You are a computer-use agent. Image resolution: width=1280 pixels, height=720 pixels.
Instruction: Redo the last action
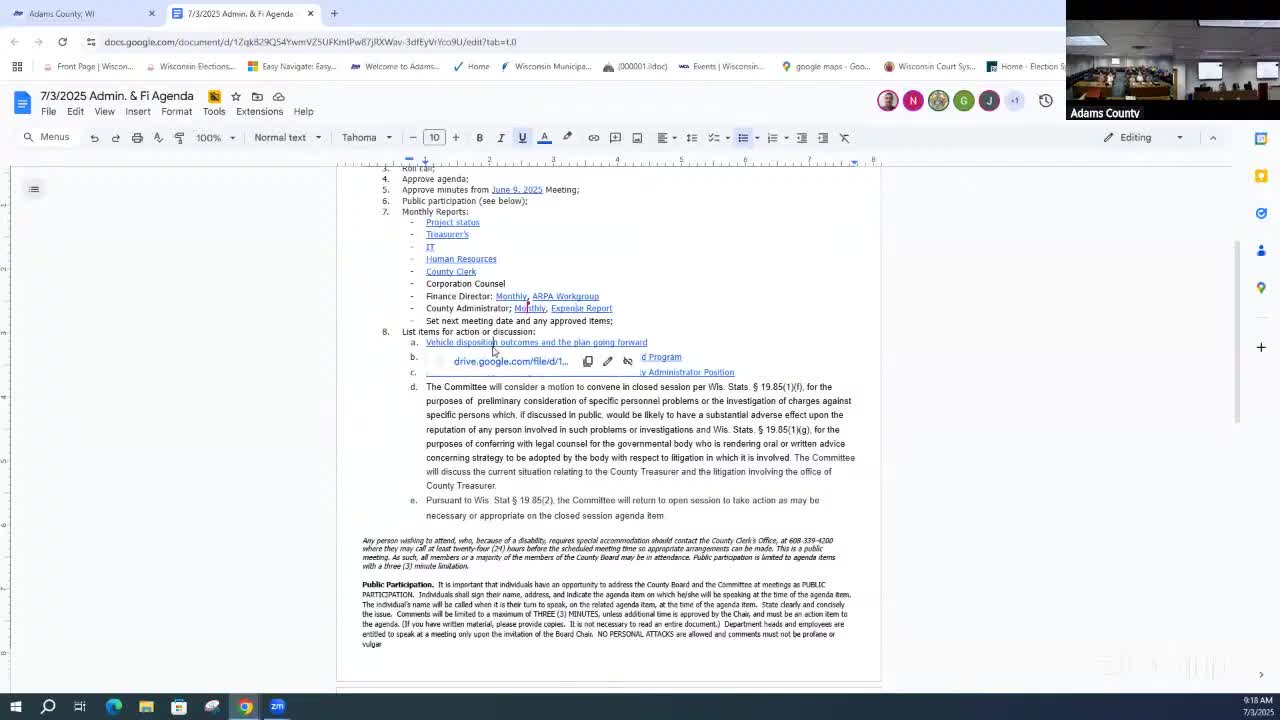click(116, 138)
